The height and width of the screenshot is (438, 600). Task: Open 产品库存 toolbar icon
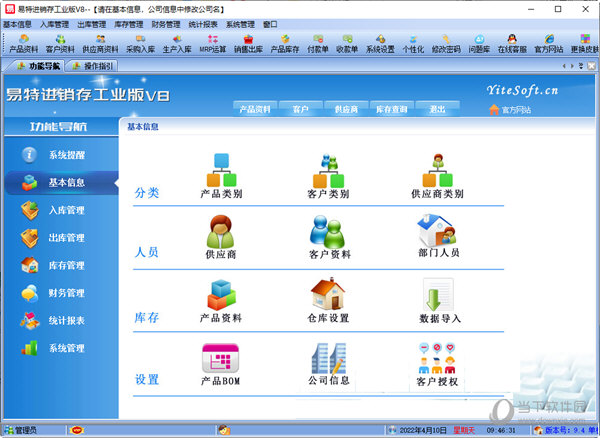[285, 44]
